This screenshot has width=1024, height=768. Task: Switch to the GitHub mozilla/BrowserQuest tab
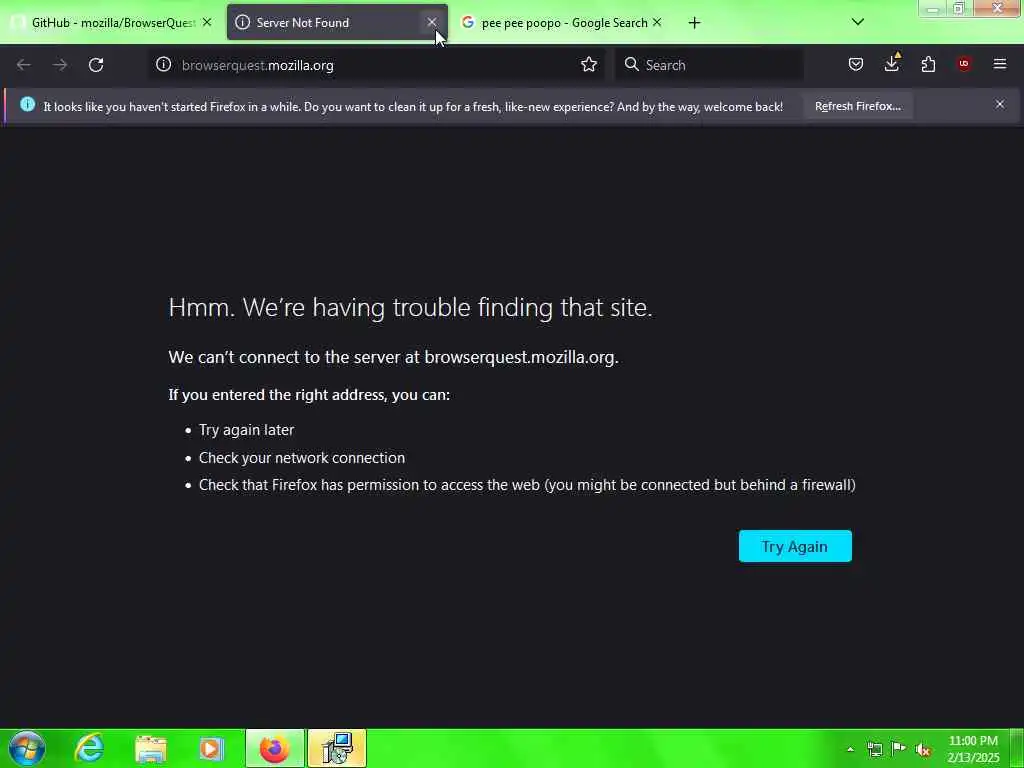tap(111, 23)
